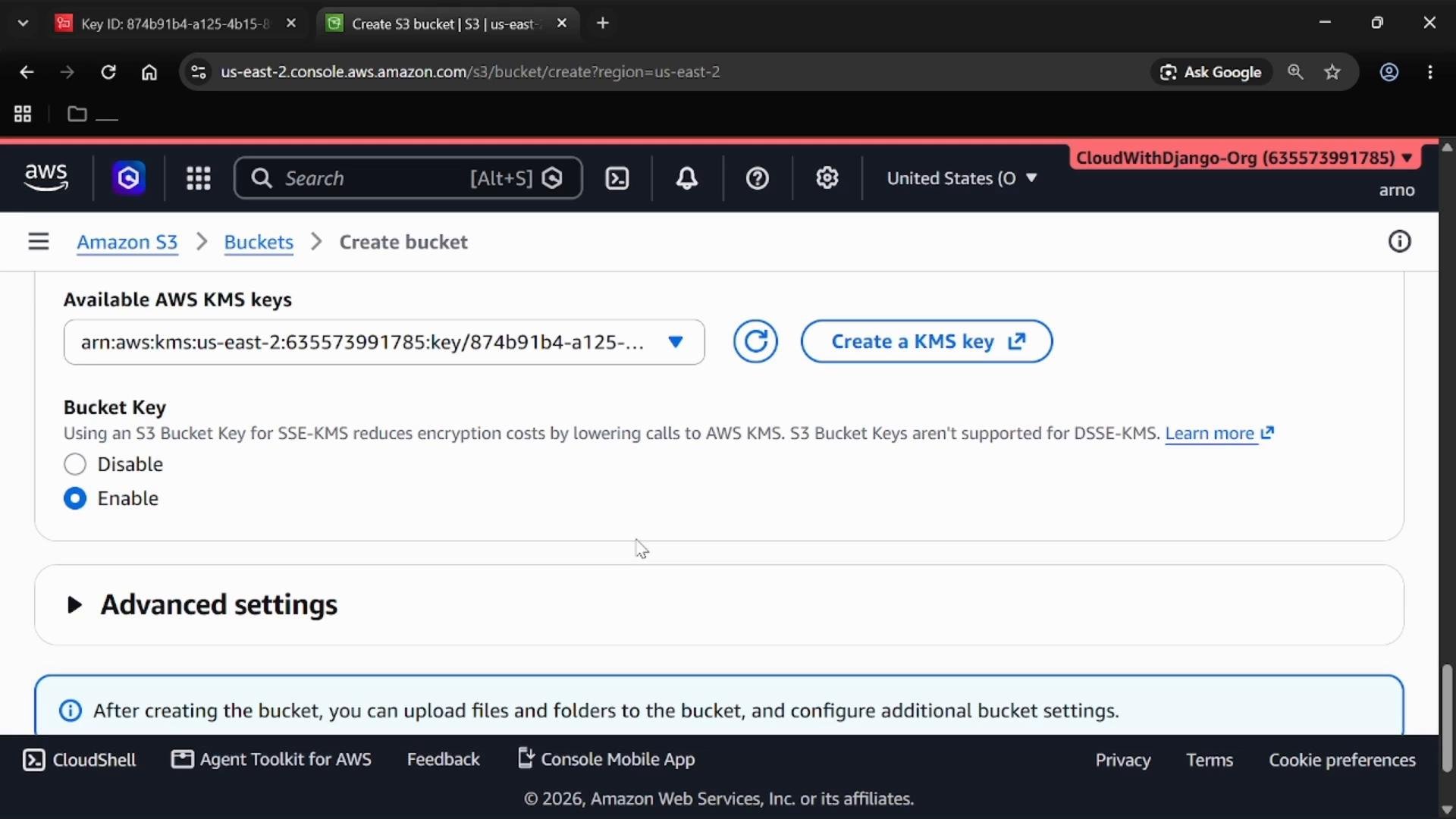Open a new browser tab
1456x819 pixels.
tap(603, 24)
